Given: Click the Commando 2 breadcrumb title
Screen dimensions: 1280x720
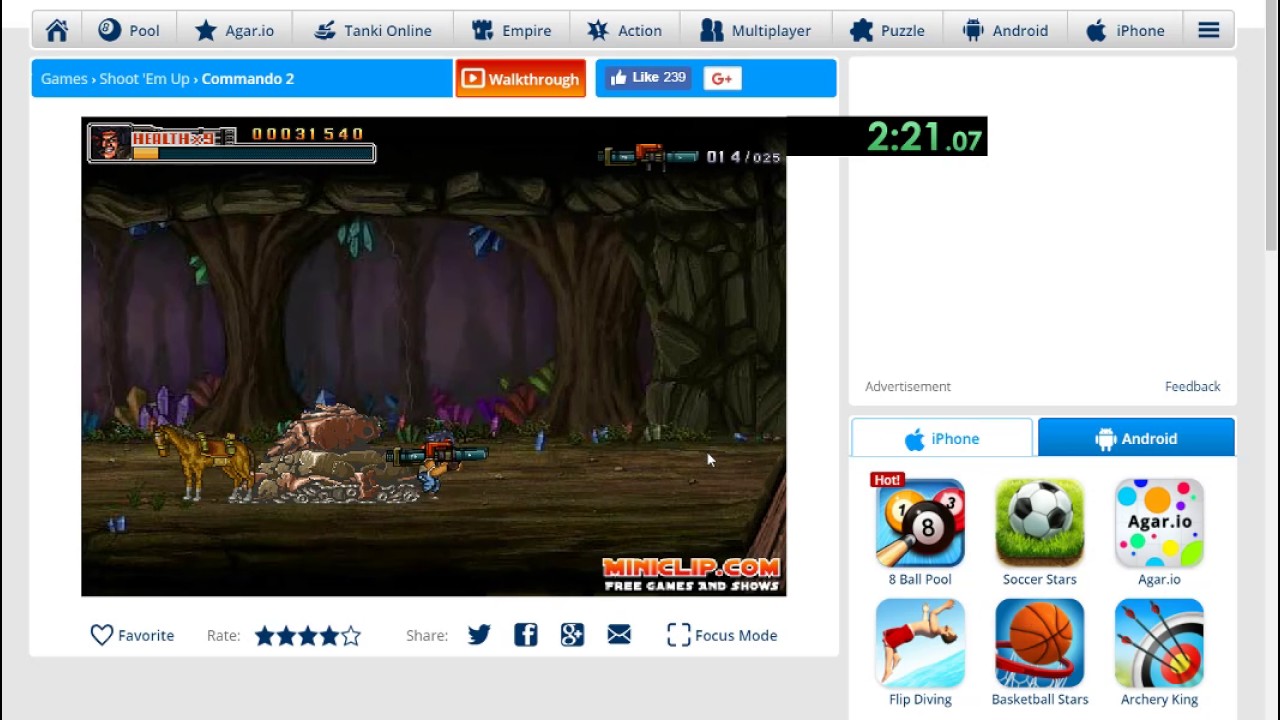Looking at the screenshot, I should click(248, 78).
